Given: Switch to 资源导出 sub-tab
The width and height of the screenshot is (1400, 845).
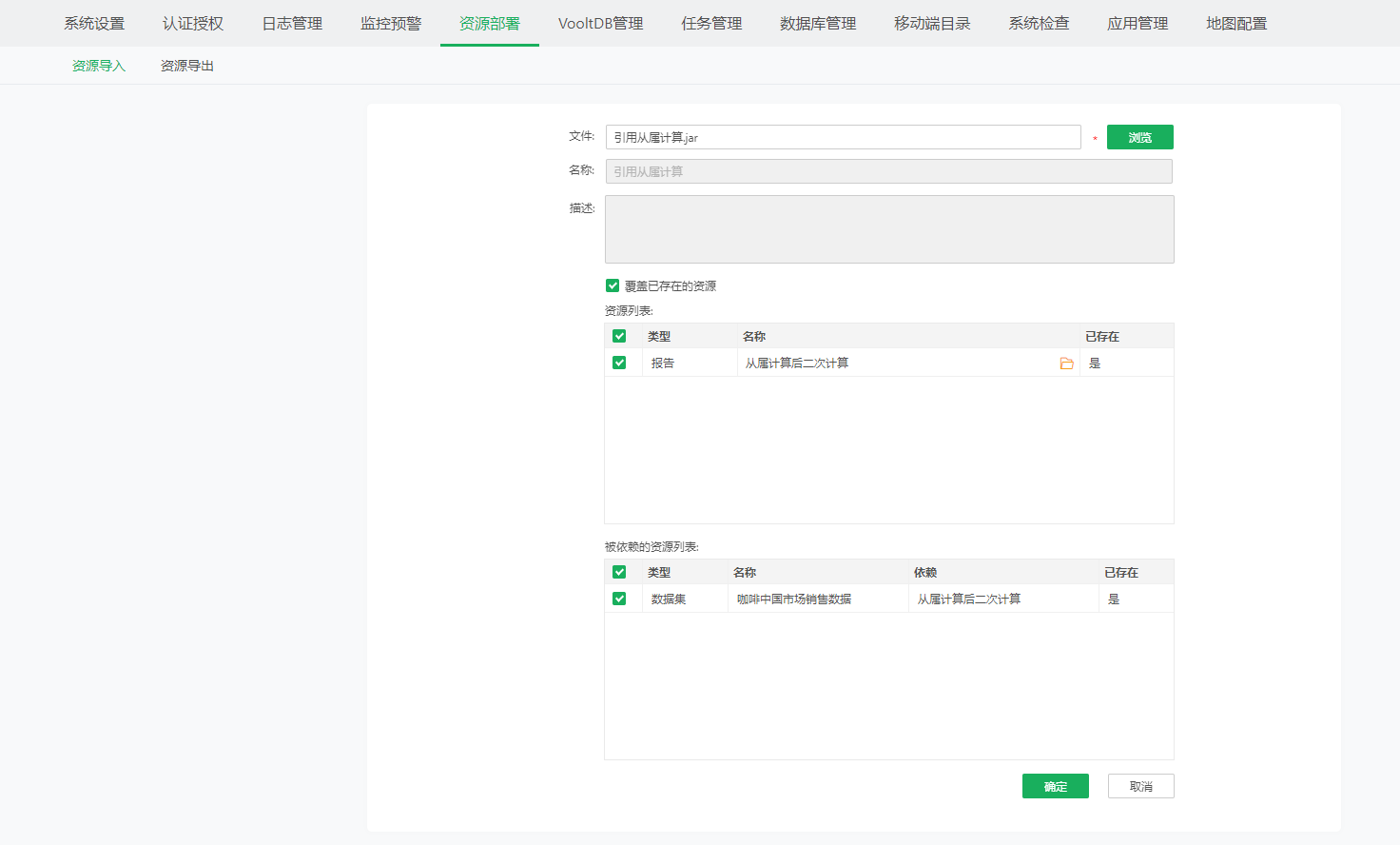Looking at the screenshot, I should click(x=187, y=66).
